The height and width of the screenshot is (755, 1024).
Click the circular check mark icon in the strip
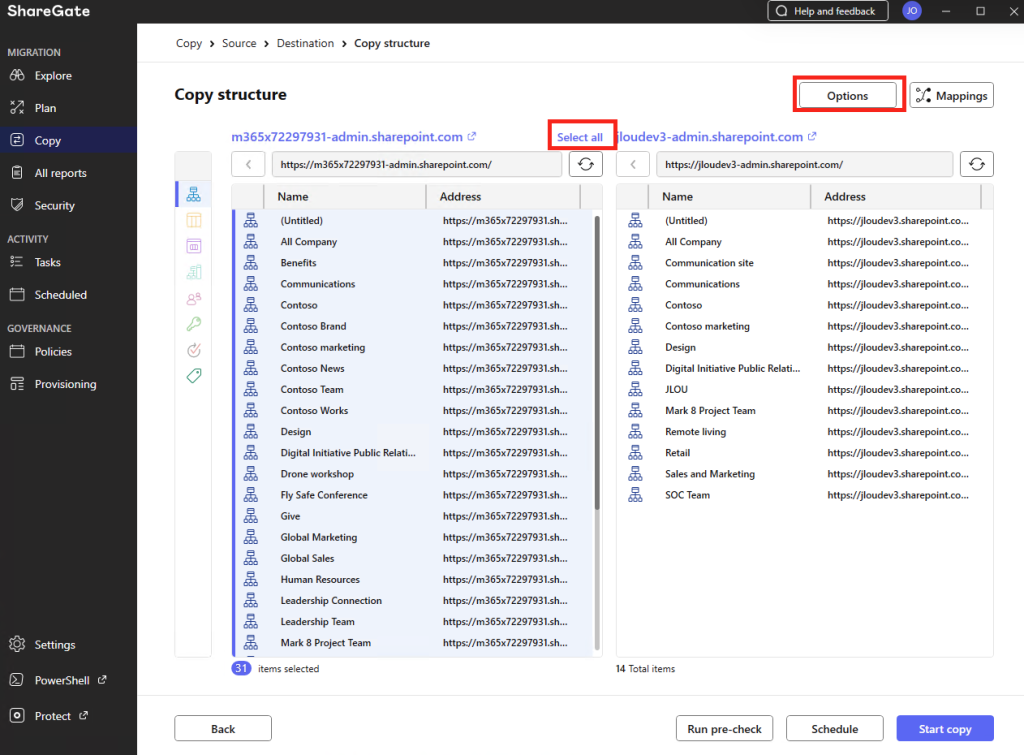[x=193, y=350]
